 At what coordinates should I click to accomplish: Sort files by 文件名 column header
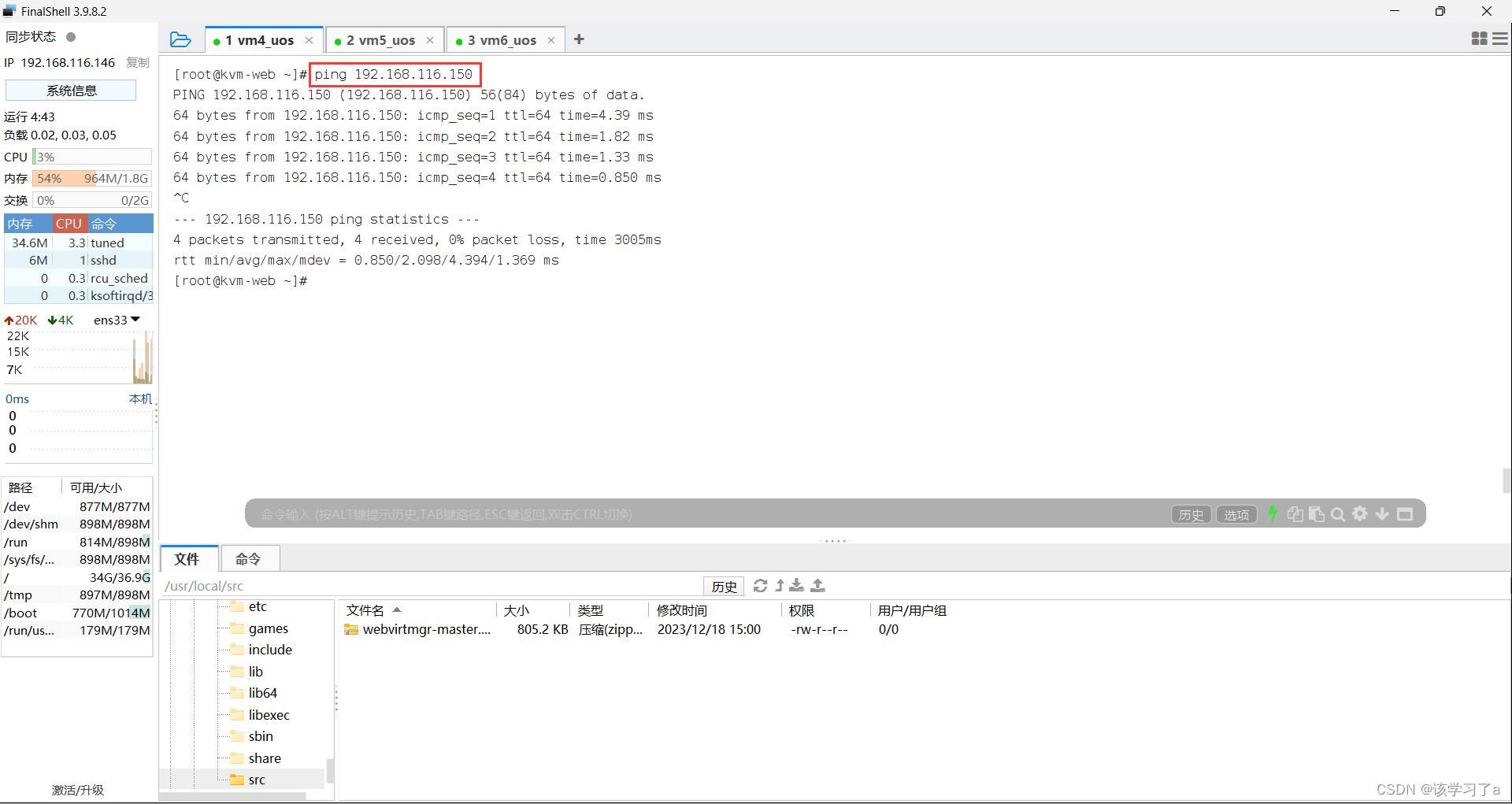click(x=418, y=610)
